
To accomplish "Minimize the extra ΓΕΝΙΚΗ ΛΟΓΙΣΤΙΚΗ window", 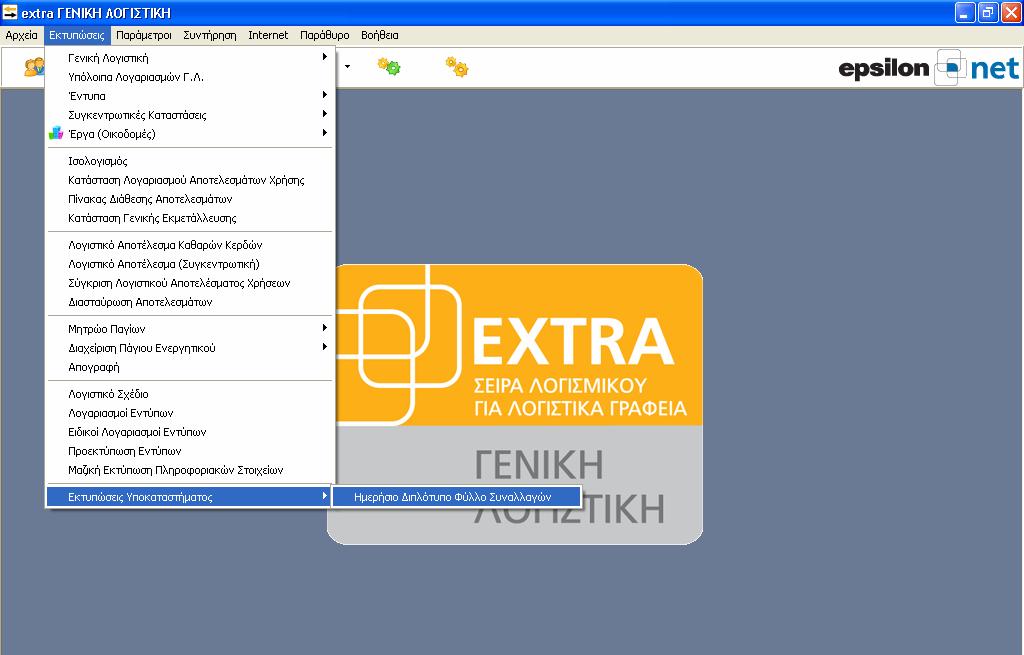I will tap(965, 12).
